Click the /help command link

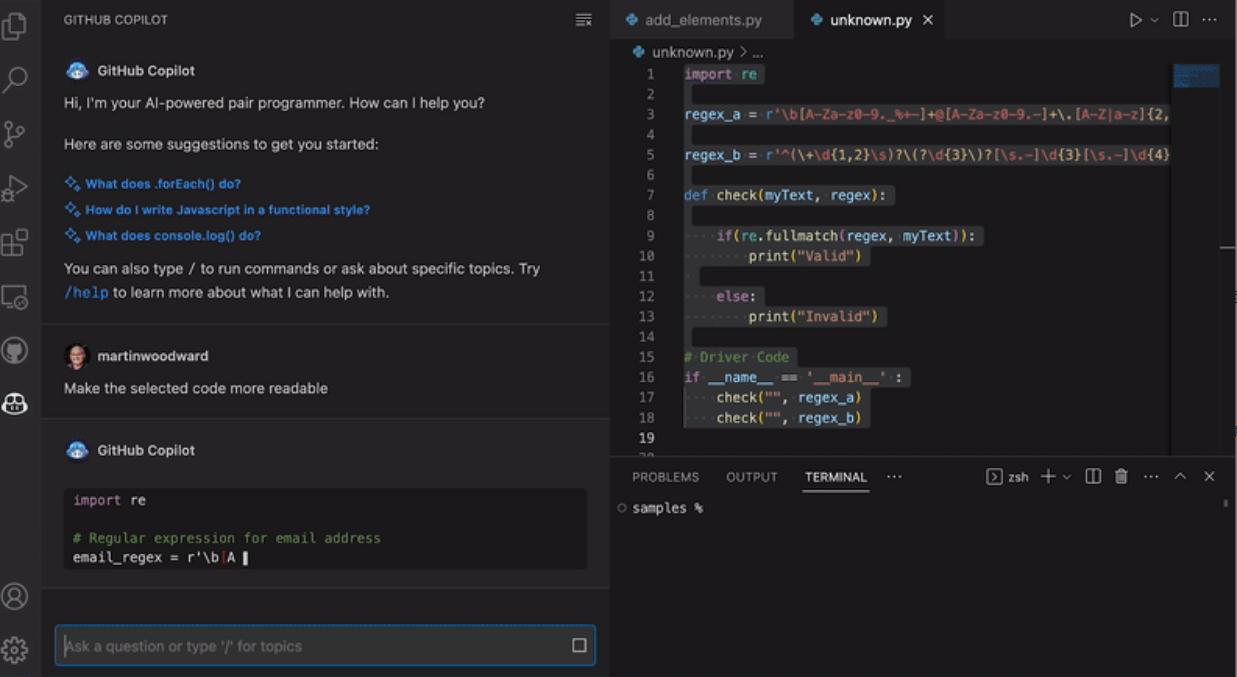pos(86,293)
